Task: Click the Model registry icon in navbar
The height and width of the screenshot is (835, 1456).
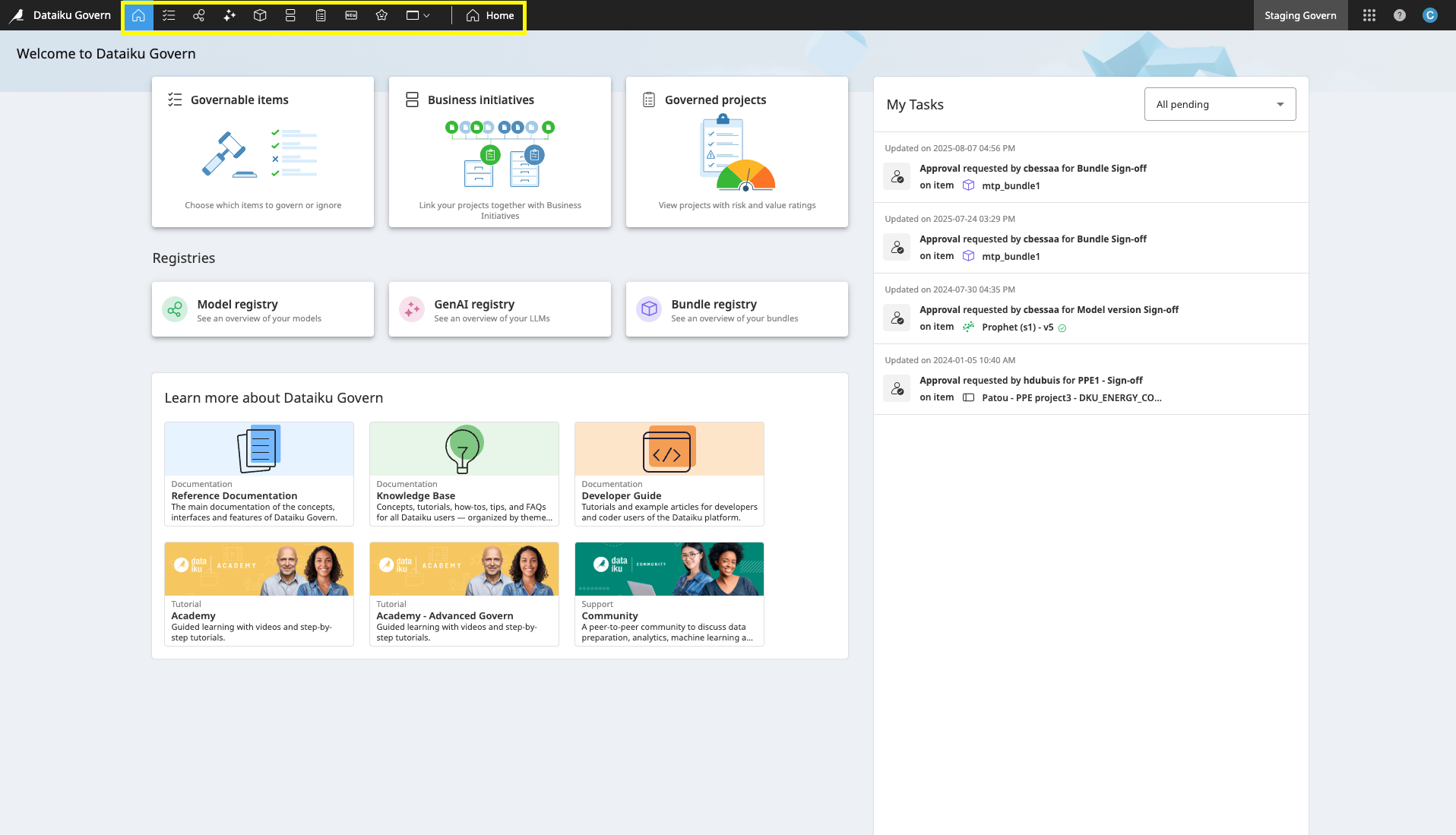Action: click(x=199, y=15)
